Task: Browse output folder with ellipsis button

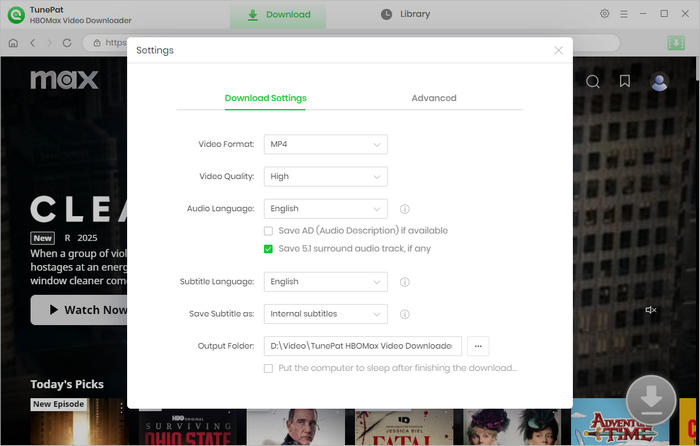Action: coord(478,346)
